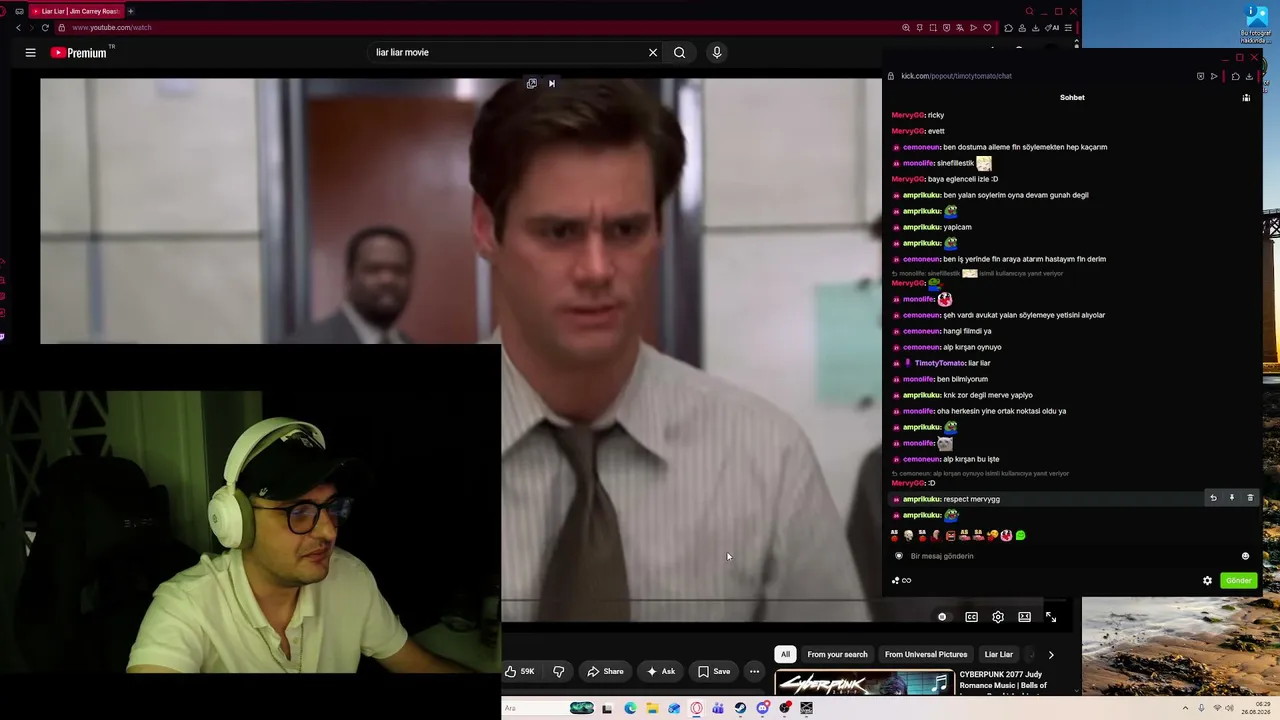The width and height of the screenshot is (1280, 720).
Task: Delete the 'respect mervygg' chat message
Action: (1249, 498)
